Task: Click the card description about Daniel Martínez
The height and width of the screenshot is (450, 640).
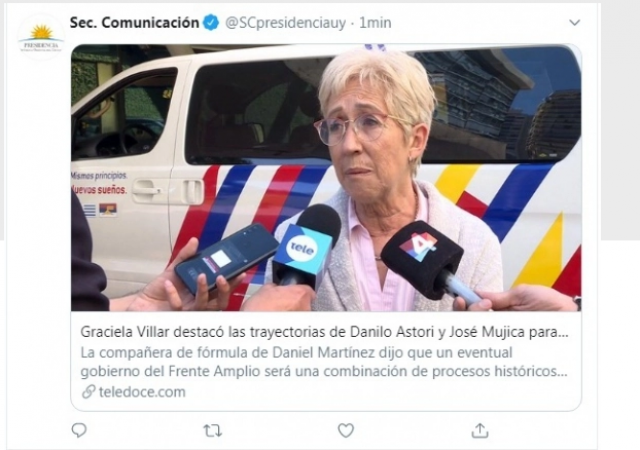Action: pos(324,362)
